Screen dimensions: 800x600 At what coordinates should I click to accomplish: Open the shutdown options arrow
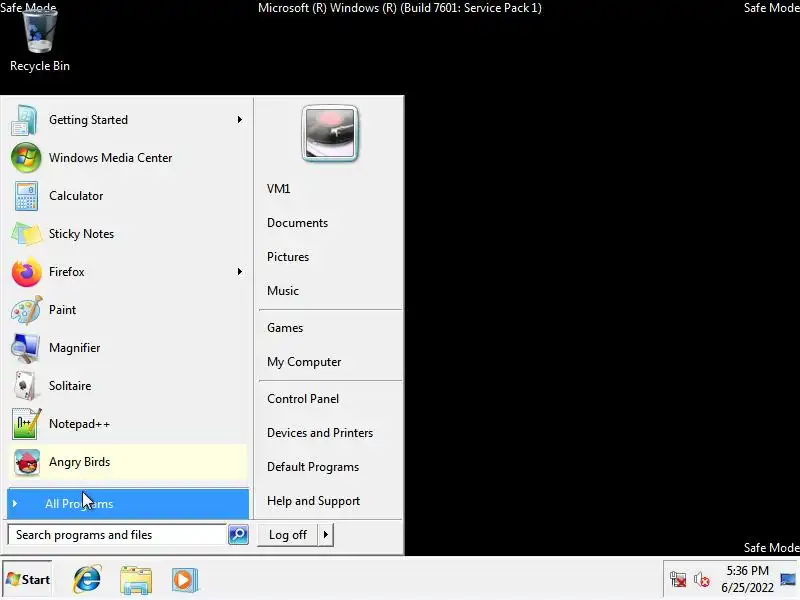pos(326,535)
